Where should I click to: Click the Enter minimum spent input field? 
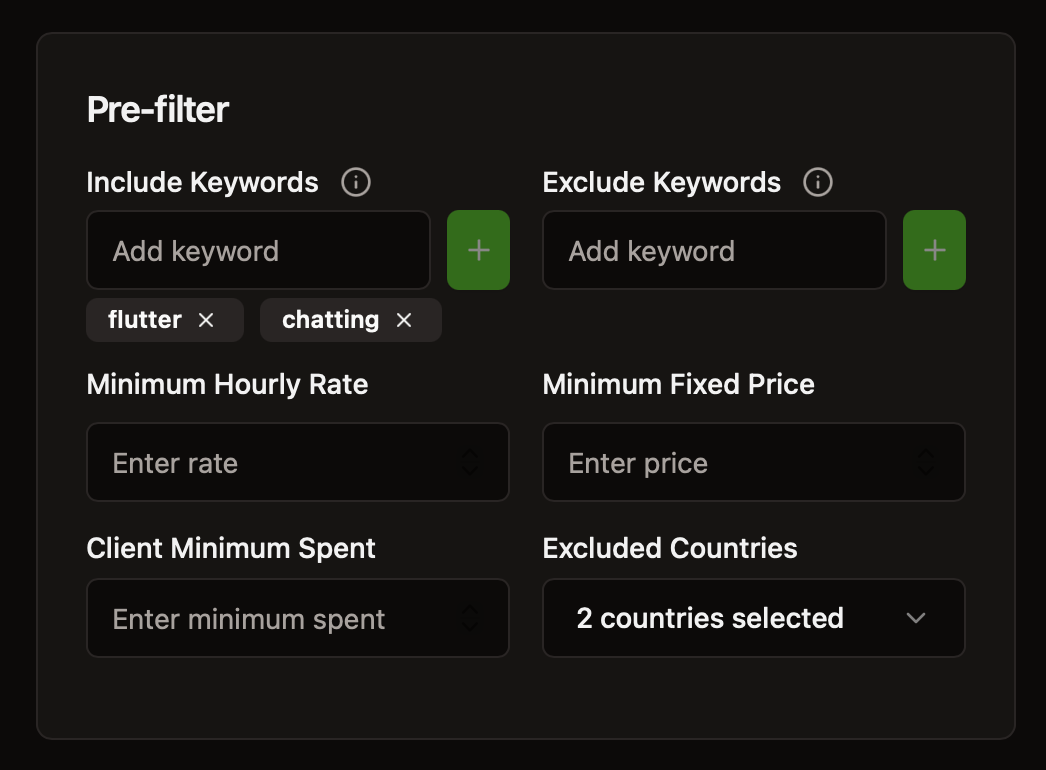coord(270,618)
